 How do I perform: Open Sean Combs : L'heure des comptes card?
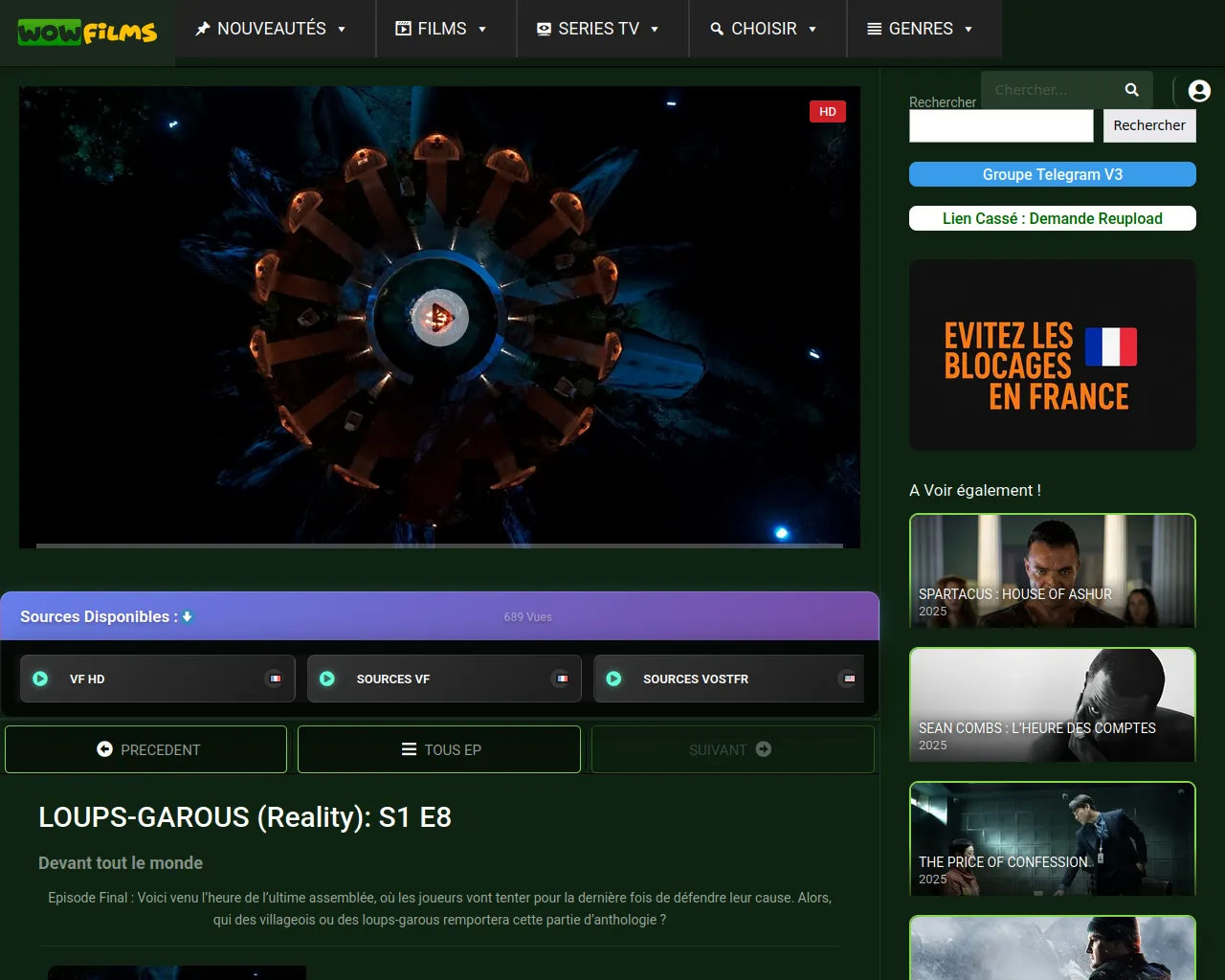(x=1053, y=704)
